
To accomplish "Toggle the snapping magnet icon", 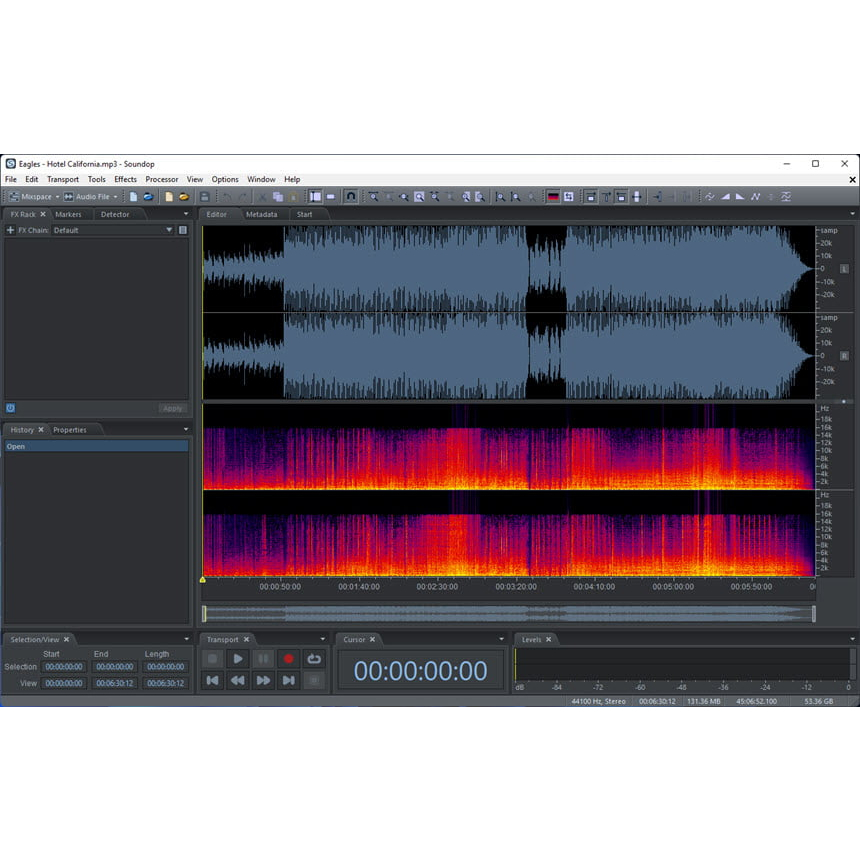I will 350,197.
